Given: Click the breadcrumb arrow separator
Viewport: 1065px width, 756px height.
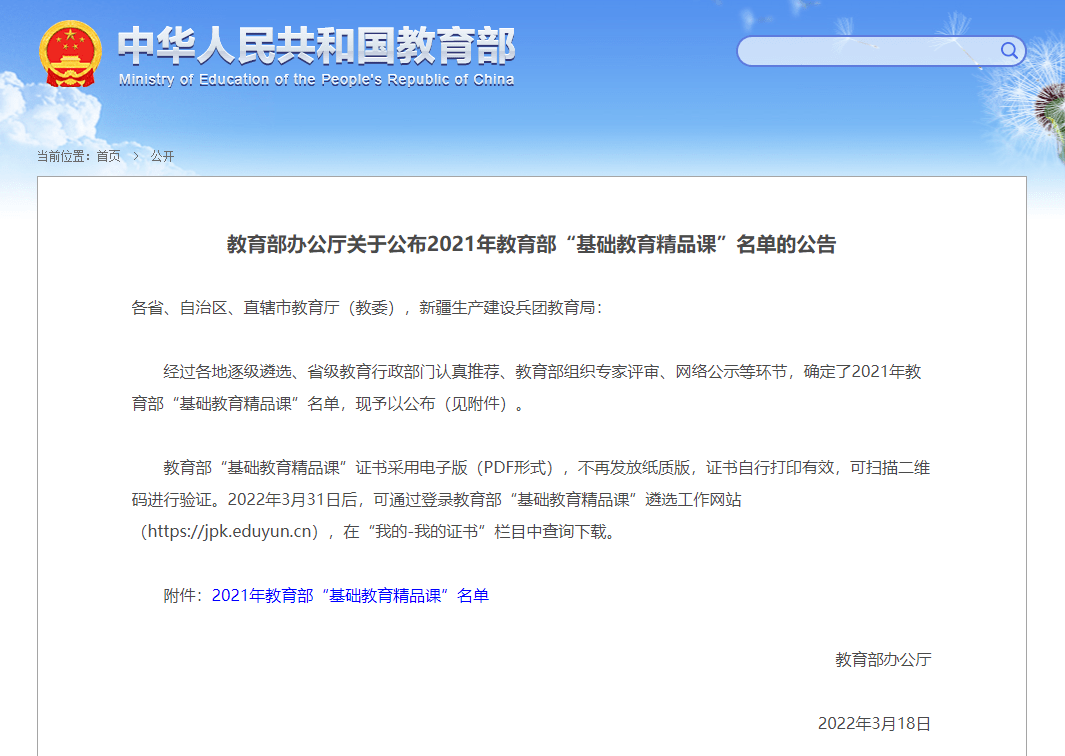Looking at the screenshot, I should click(136, 156).
